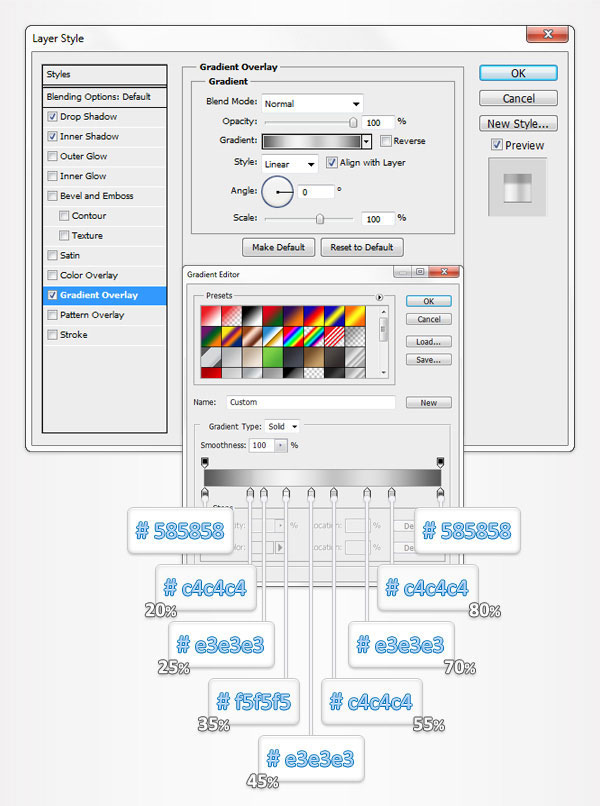Pick the Chrome gradient preset
This screenshot has height=806, width=600.
pos(272,336)
